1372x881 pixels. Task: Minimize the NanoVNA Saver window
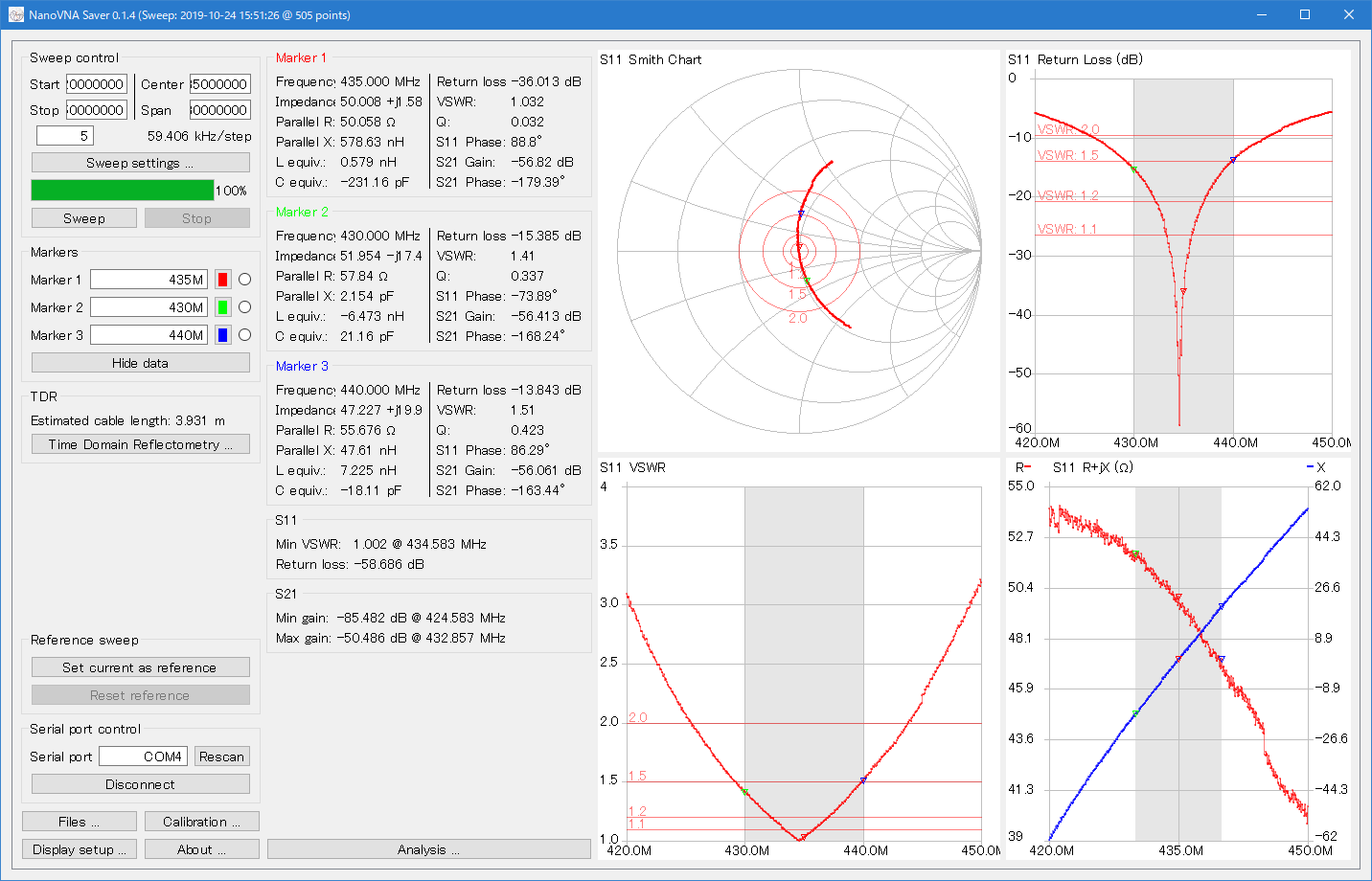click(1261, 14)
